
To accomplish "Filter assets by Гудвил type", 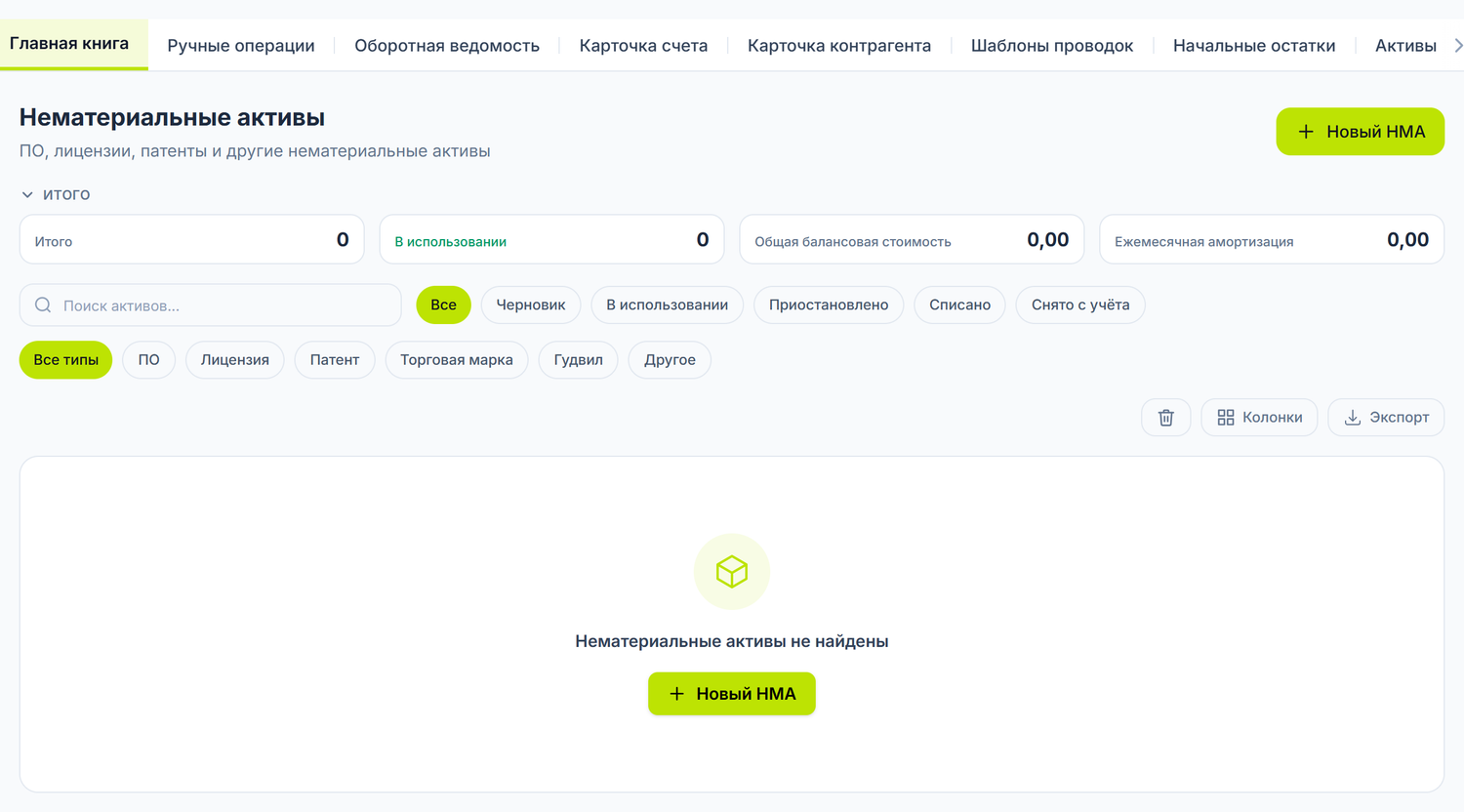I will click(578, 360).
